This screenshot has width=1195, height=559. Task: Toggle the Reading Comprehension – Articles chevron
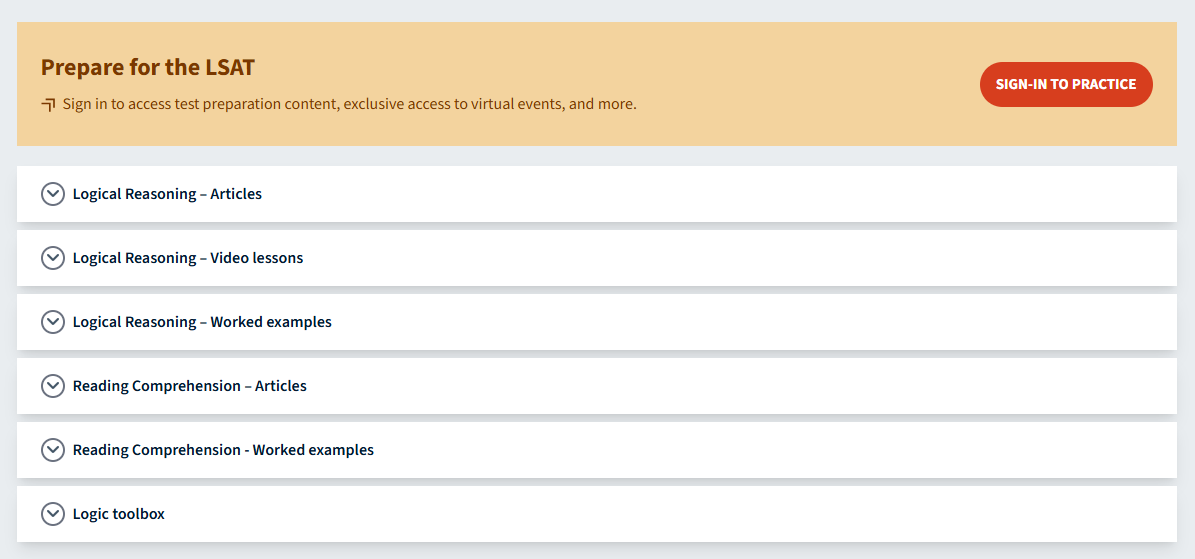(53, 386)
